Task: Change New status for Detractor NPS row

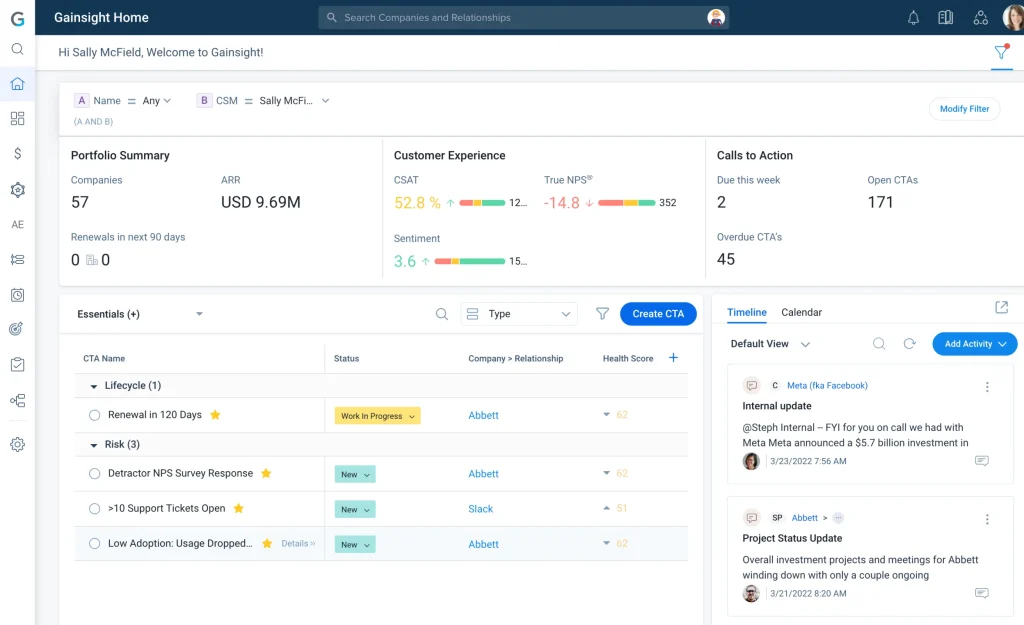Action: [x=355, y=474]
